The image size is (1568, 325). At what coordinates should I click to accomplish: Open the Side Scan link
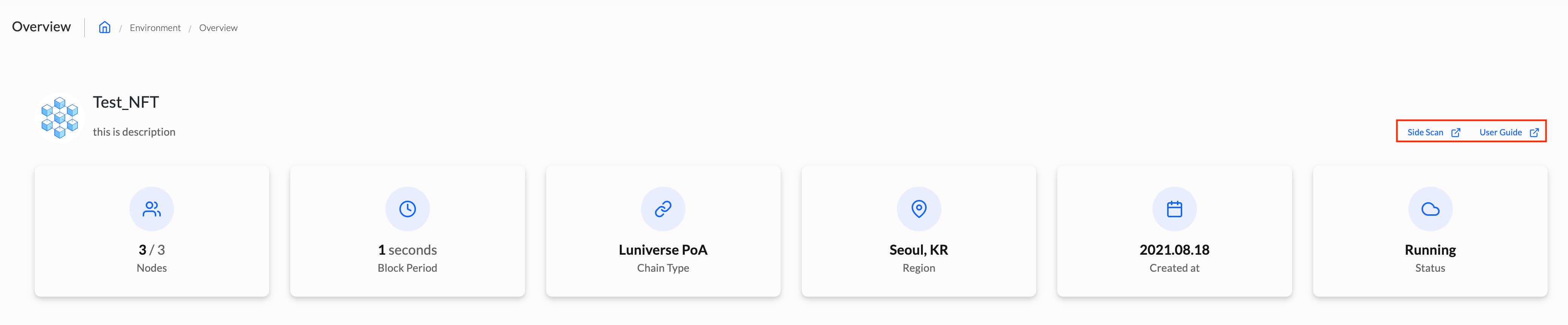[x=1425, y=132]
